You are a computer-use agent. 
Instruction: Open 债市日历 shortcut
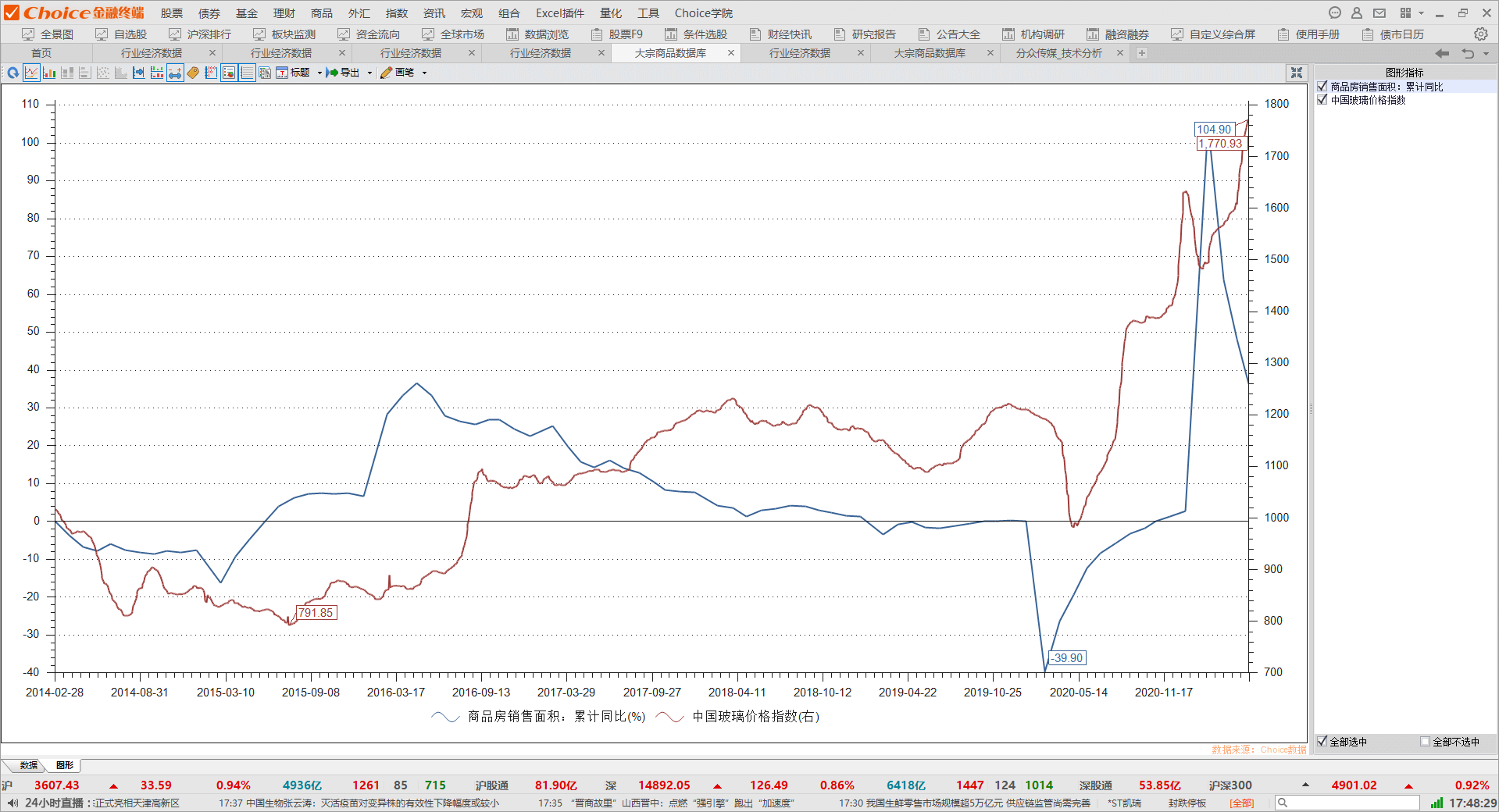(x=1393, y=34)
